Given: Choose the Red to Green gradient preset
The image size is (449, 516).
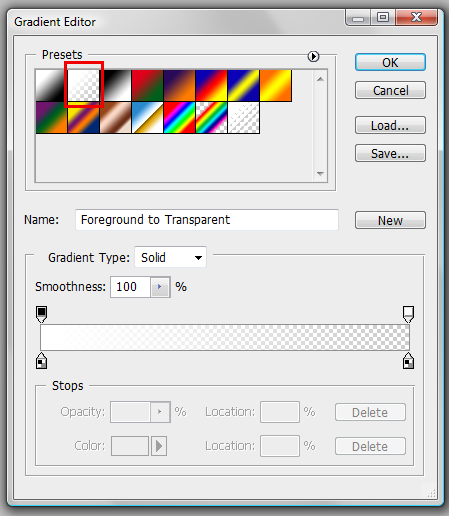Looking at the screenshot, I should 148,85.
